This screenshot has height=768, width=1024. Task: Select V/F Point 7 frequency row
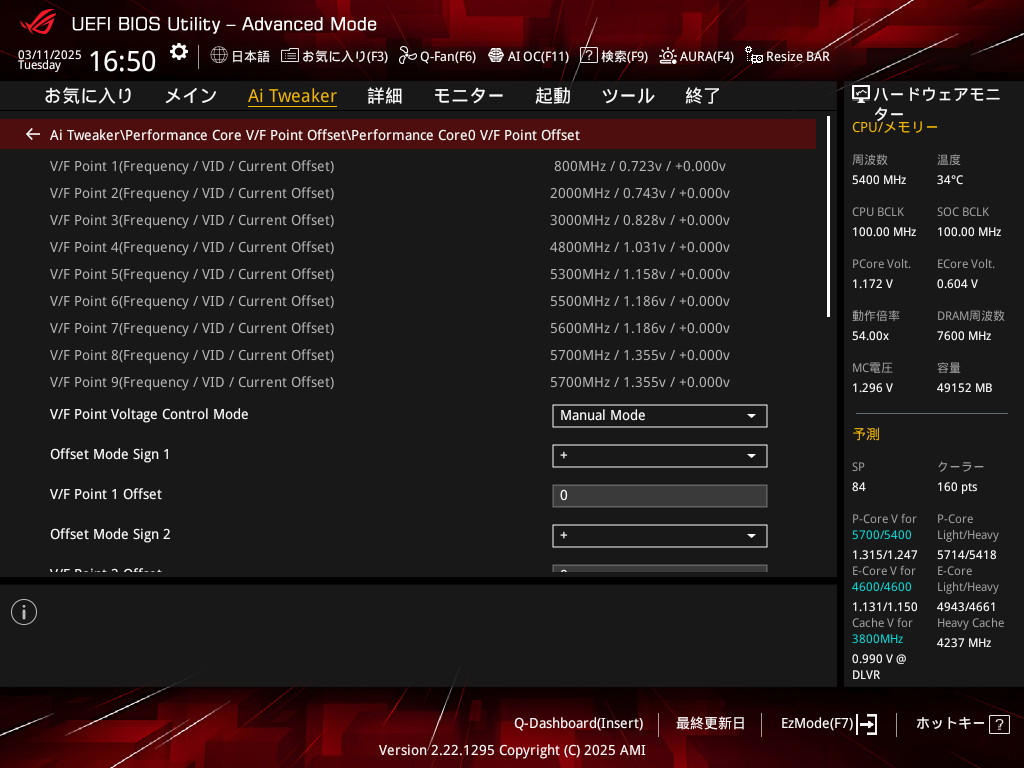coord(408,328)
